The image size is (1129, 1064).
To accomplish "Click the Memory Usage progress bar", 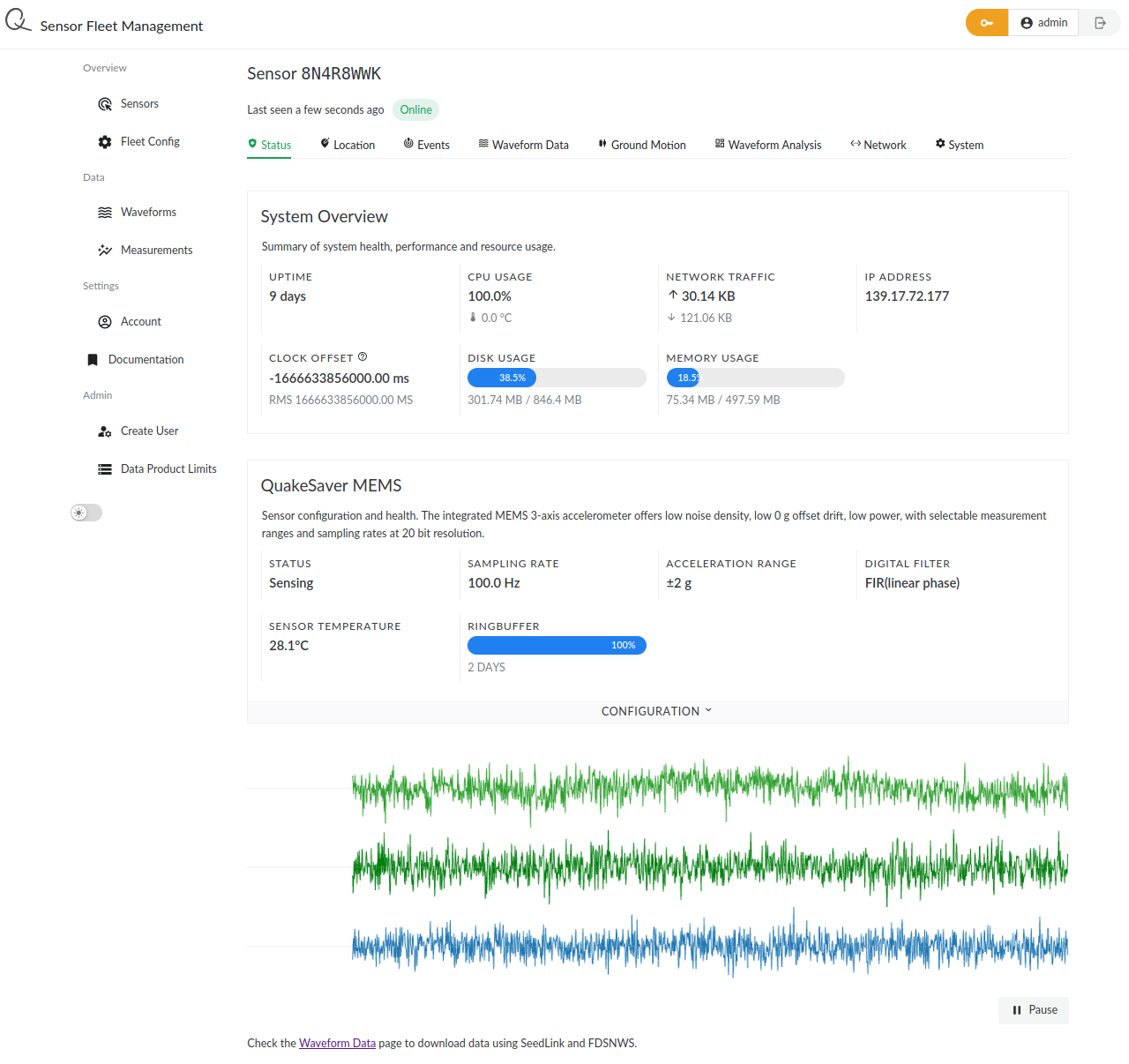I will point(755,378).
